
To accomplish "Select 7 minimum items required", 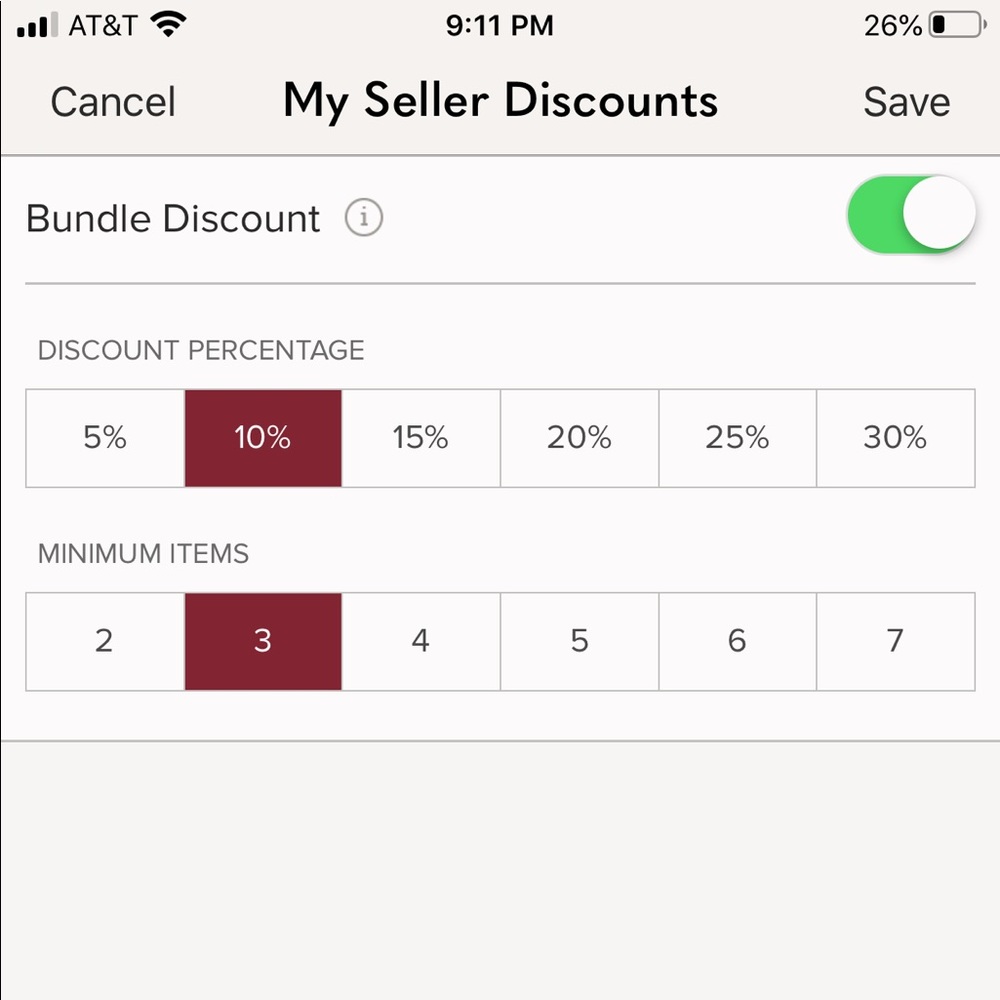I will pos(894,641).
